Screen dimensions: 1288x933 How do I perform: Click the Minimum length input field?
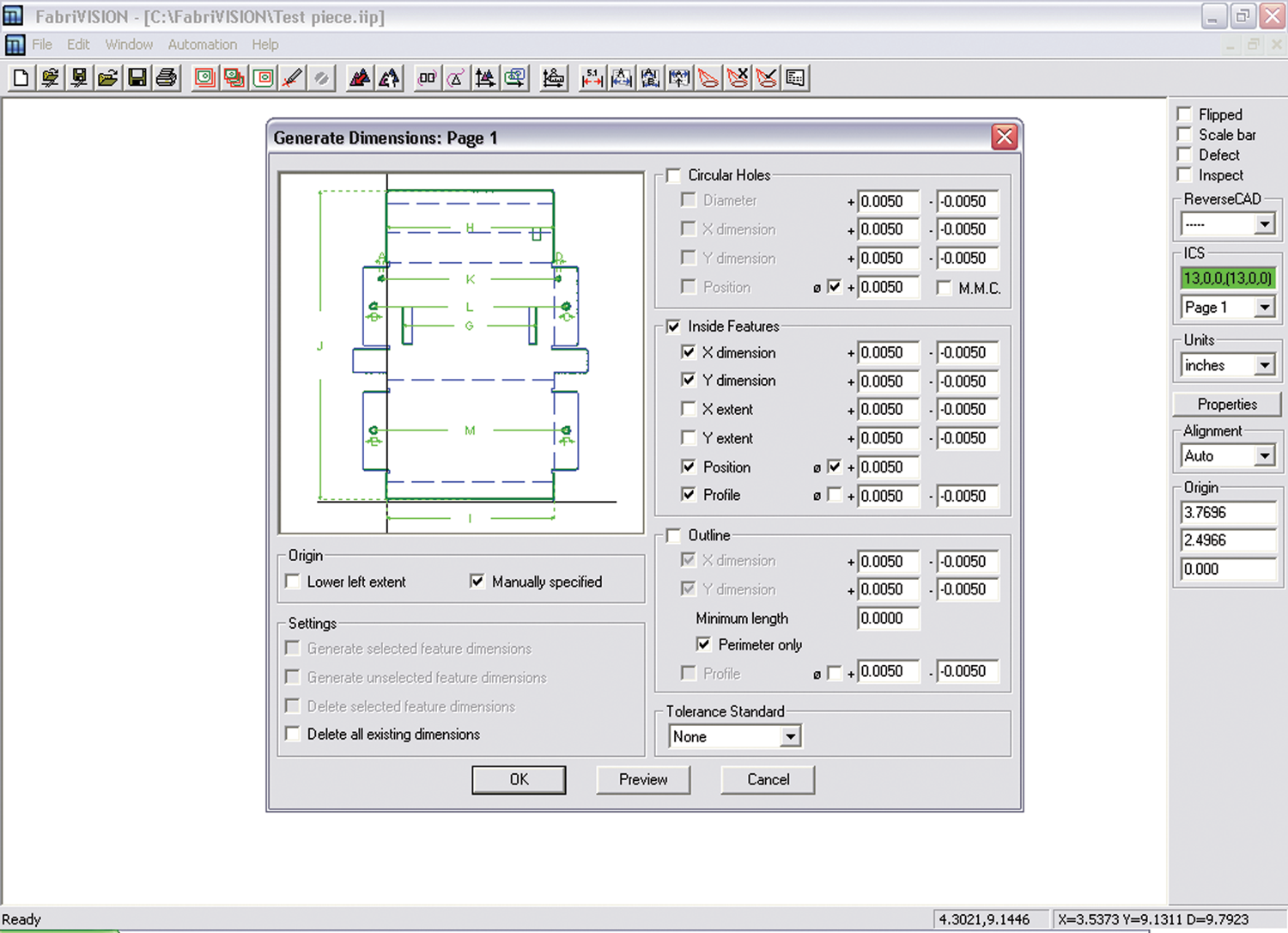coord(888,619)
